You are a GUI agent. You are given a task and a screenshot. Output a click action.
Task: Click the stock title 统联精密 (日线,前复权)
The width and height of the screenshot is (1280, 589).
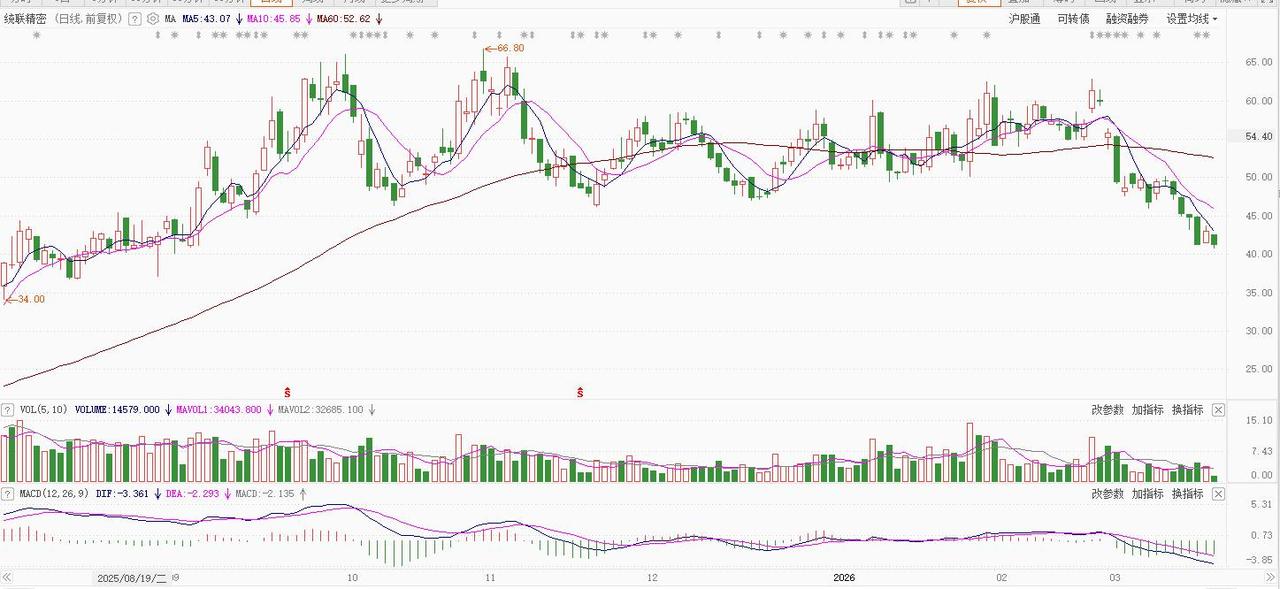pos(63,19)
